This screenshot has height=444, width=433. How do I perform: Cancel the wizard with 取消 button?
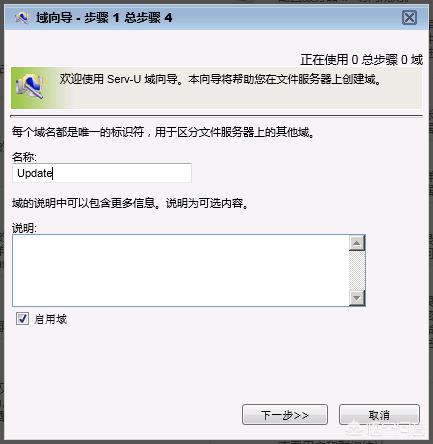coord(379,415)
